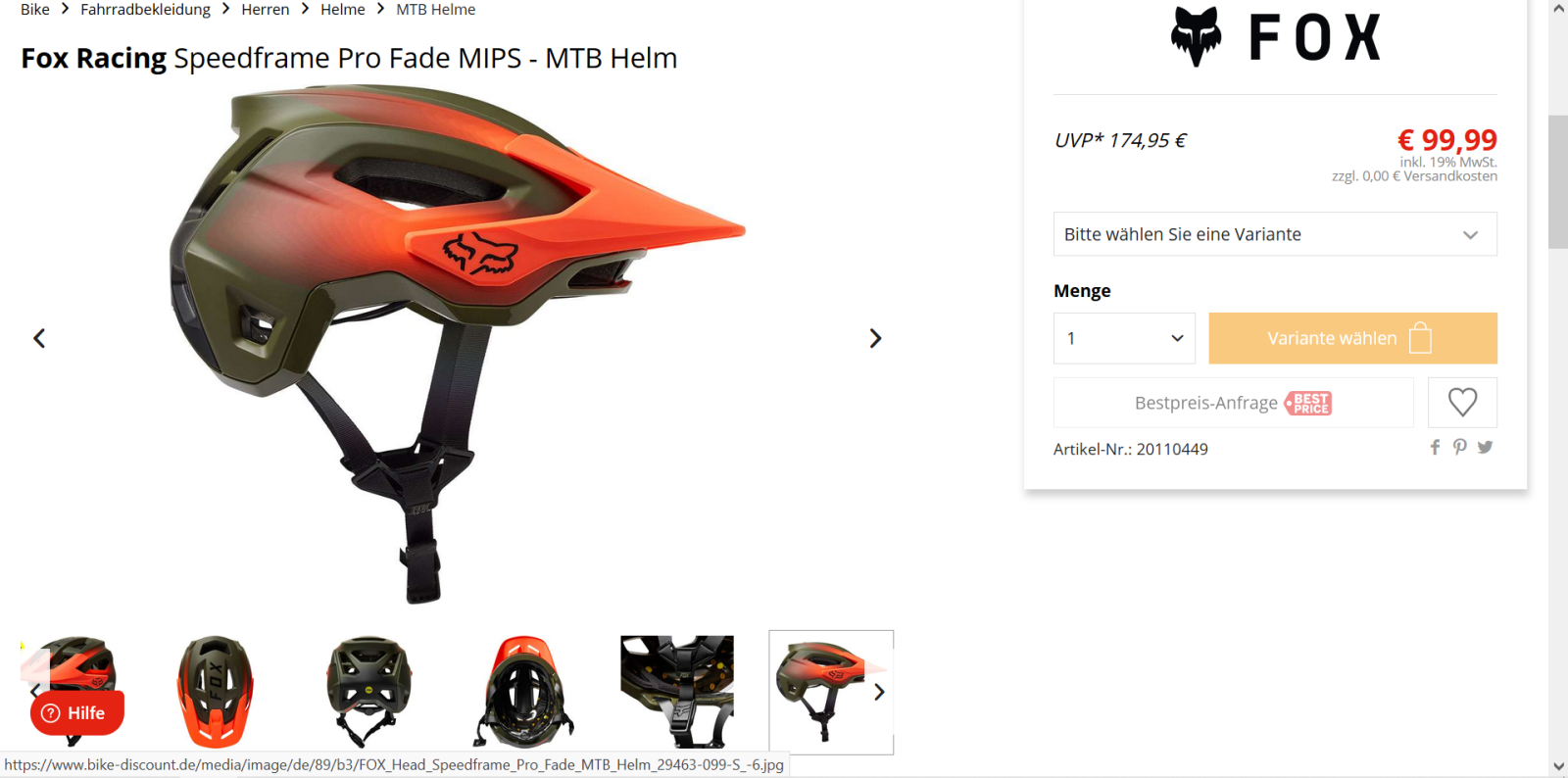The image size is (1568, 778).
Task: Expand the Menge quantity dropdown
Action: [1124, 338]
